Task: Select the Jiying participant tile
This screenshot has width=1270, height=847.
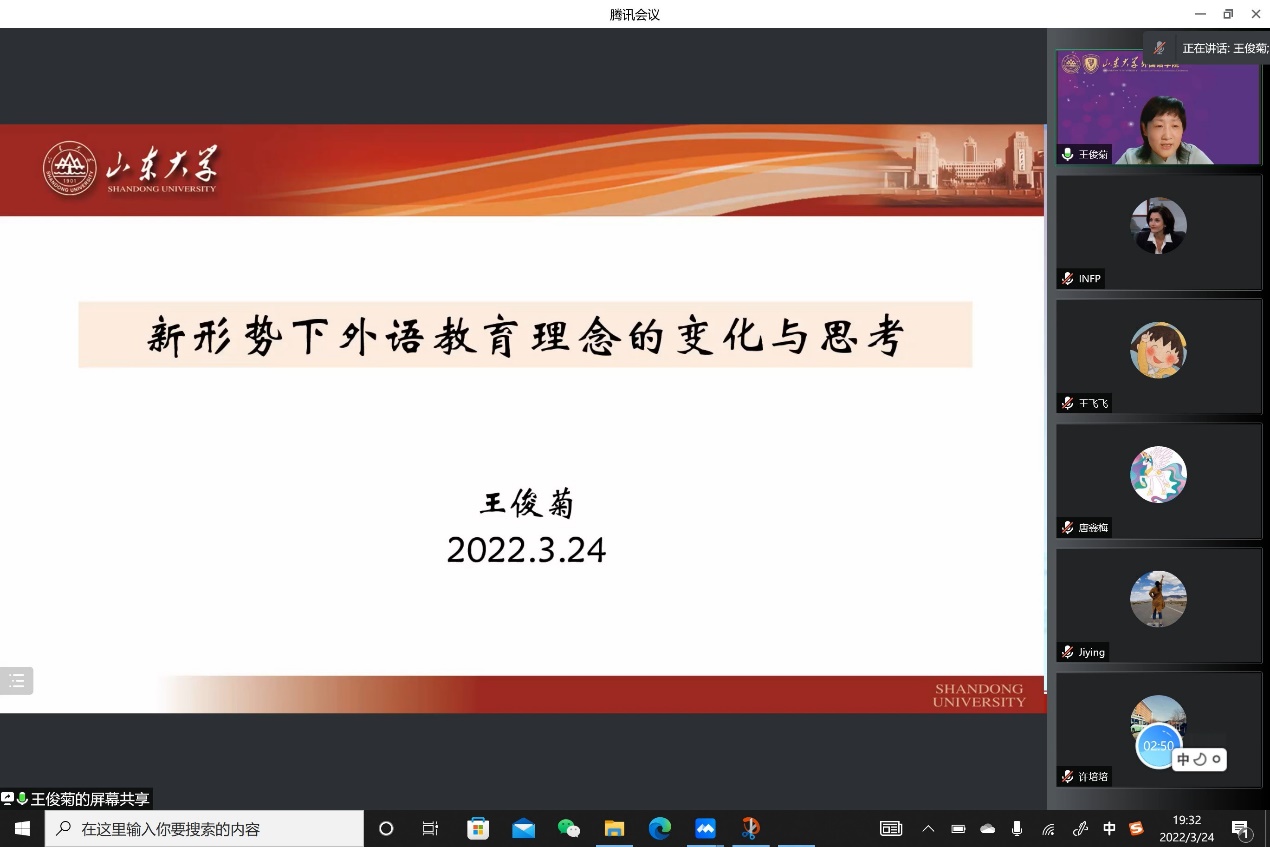Action: click(1158, 605)
